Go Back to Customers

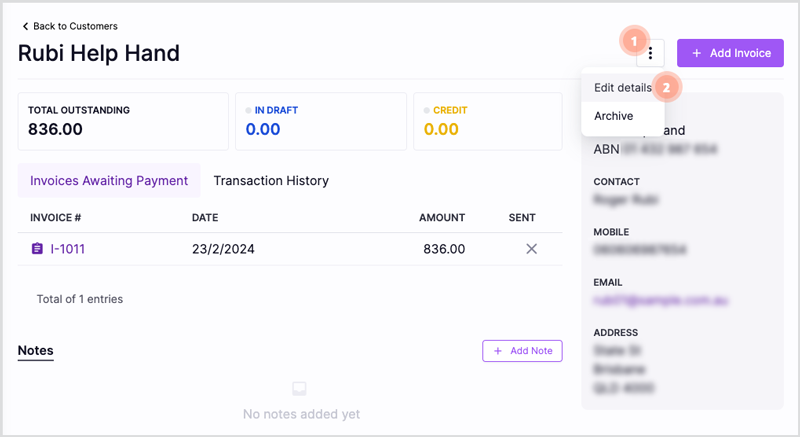70,26
